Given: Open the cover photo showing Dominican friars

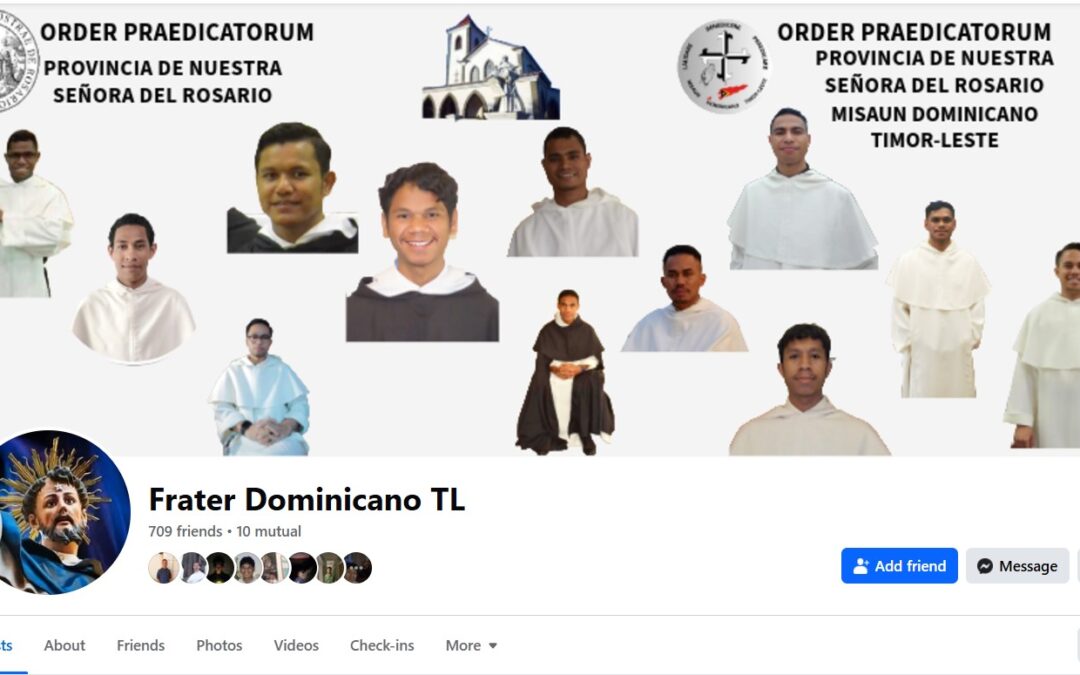Looking at the screenshot, I should [x=540, y=229].
